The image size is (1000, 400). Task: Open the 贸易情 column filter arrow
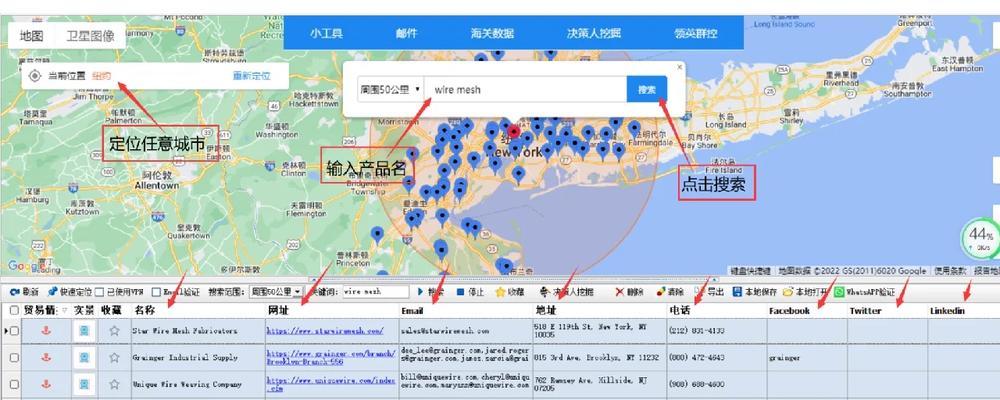65,311
